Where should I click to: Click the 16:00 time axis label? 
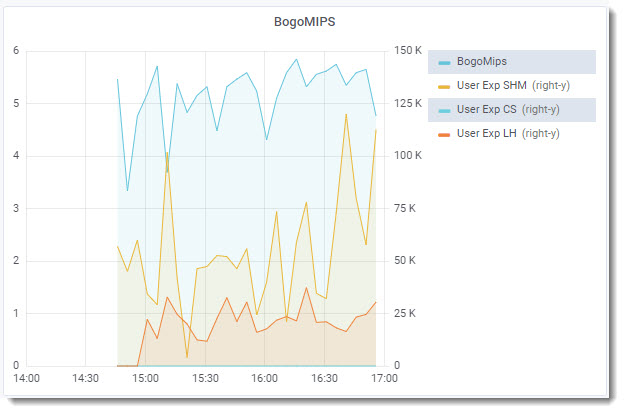(x=264, y=378)
